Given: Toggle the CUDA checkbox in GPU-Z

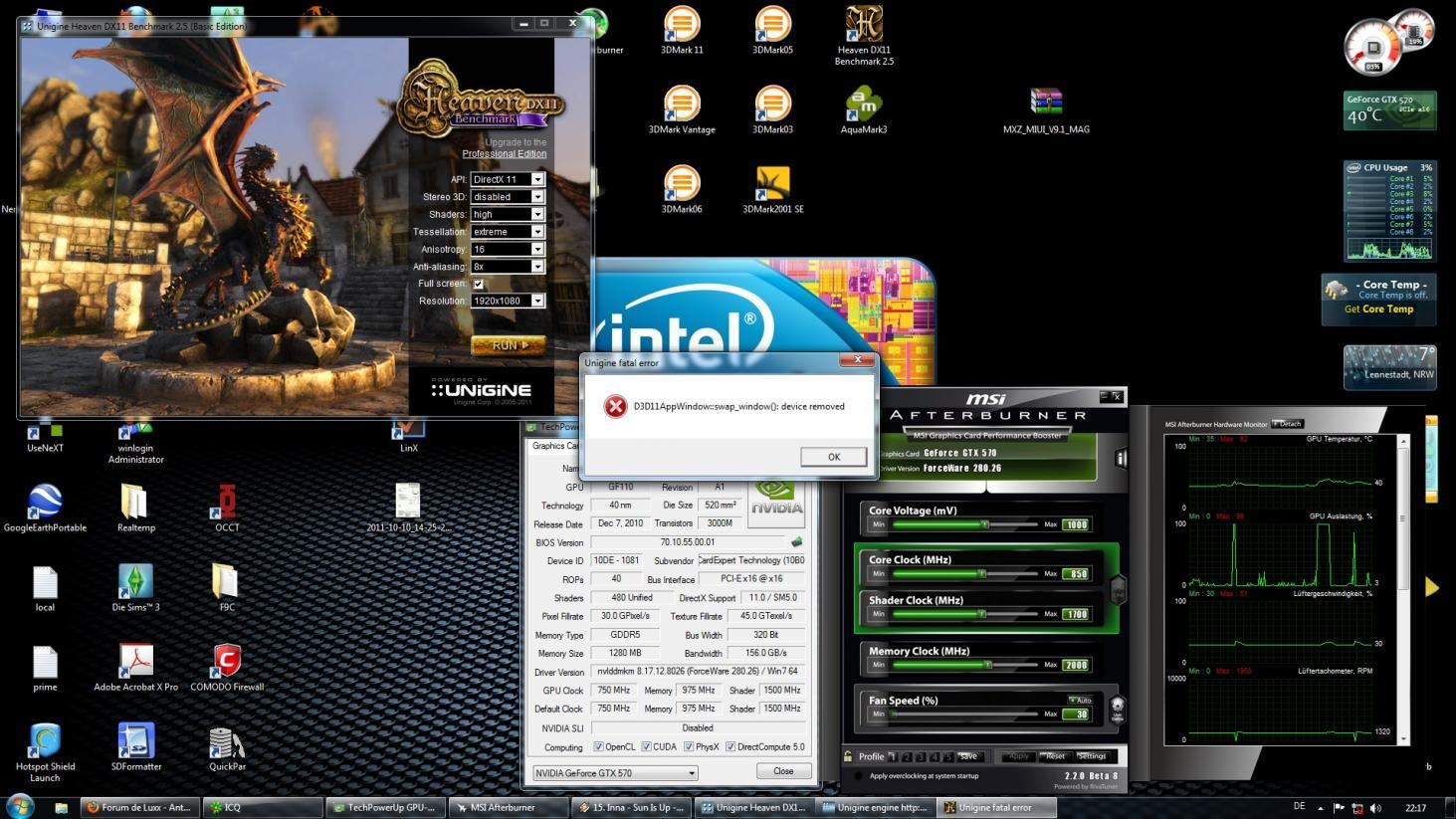Looking at the screenshot, I should click(x=646, y=746).
